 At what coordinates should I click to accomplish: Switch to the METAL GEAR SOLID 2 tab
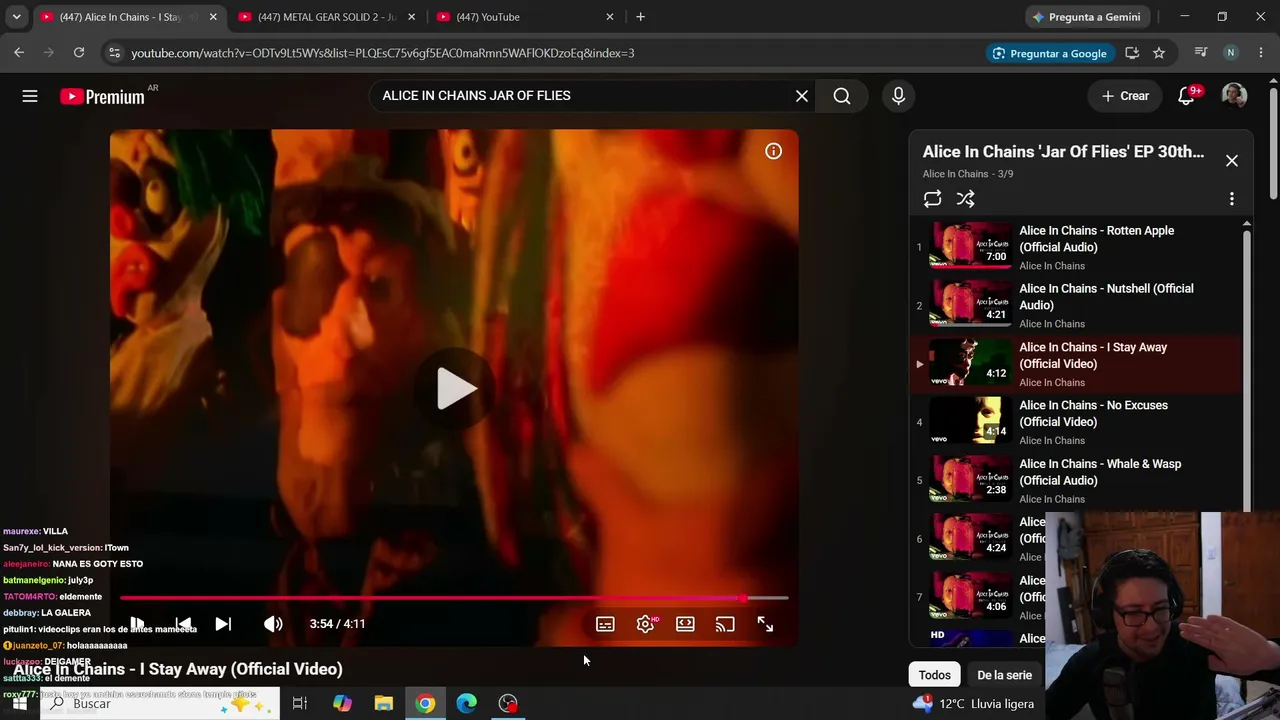click(x=328, y=17)
